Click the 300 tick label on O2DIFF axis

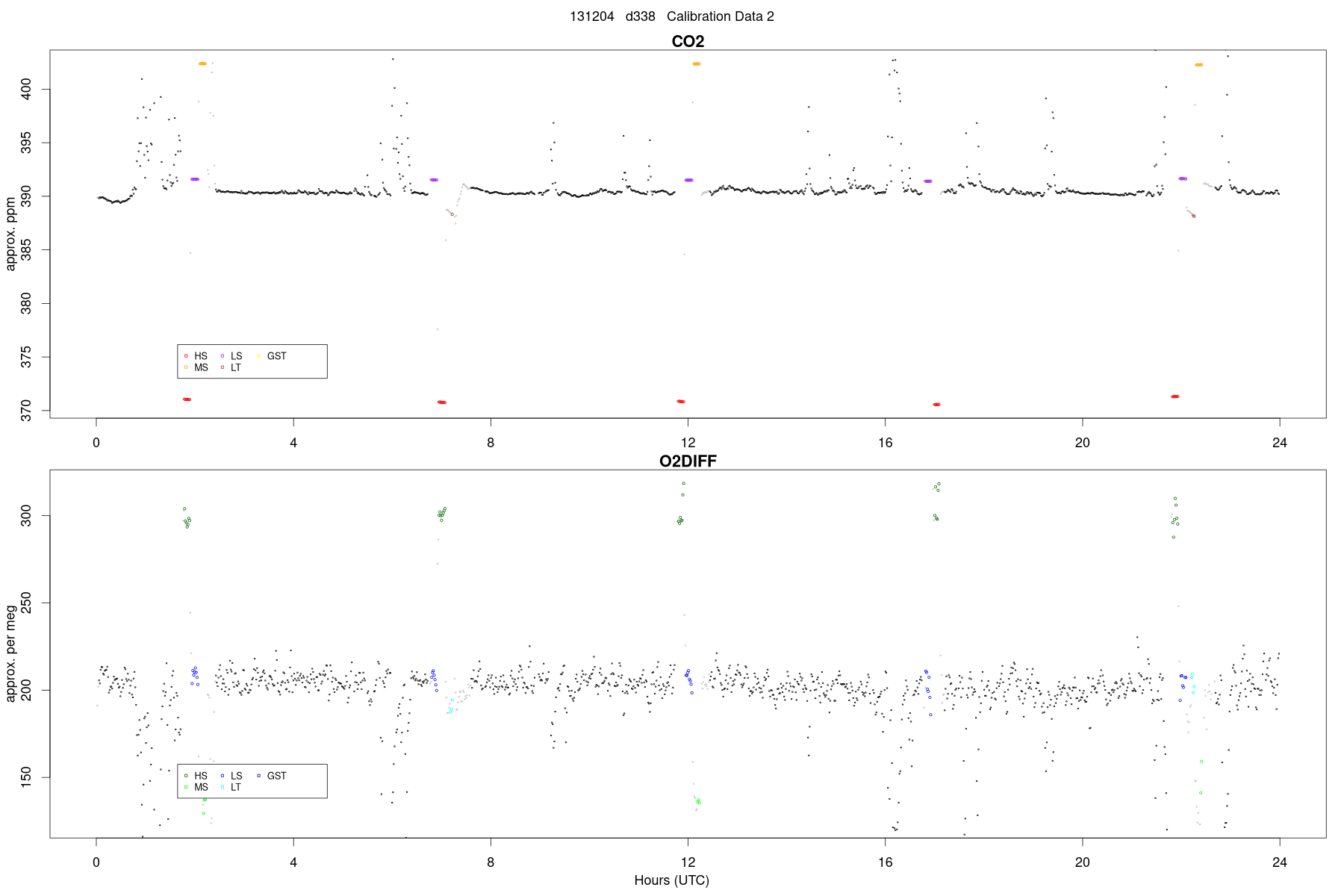point(26,515)
